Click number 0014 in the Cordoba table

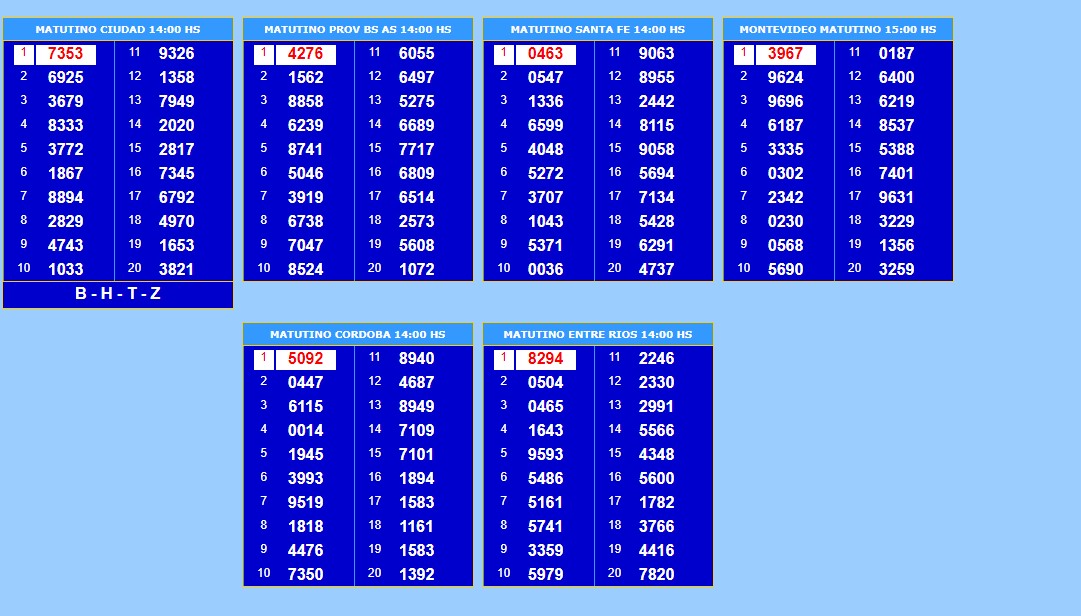coord(306,430)
